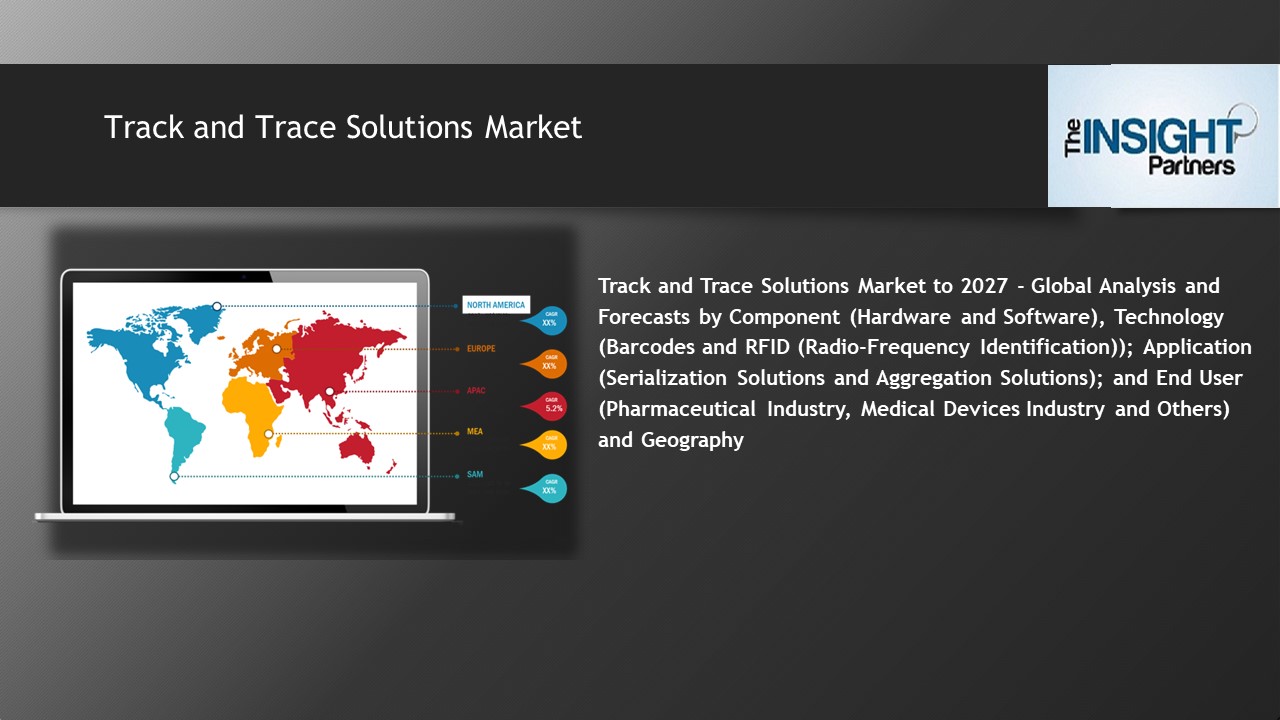The image size is (1280, 720).
Task: Click the Track and Trace Solutions Market title
Action: pyautogui.click(x=342, y=127)
